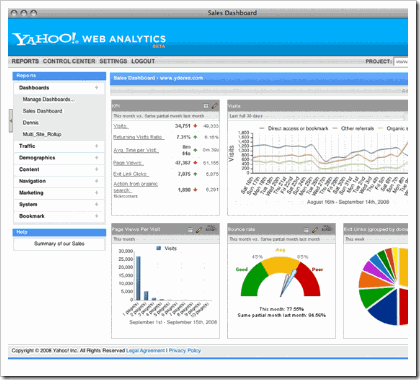420x380 pixels.
Task: Open the Control Center menu
Action: 69,61
